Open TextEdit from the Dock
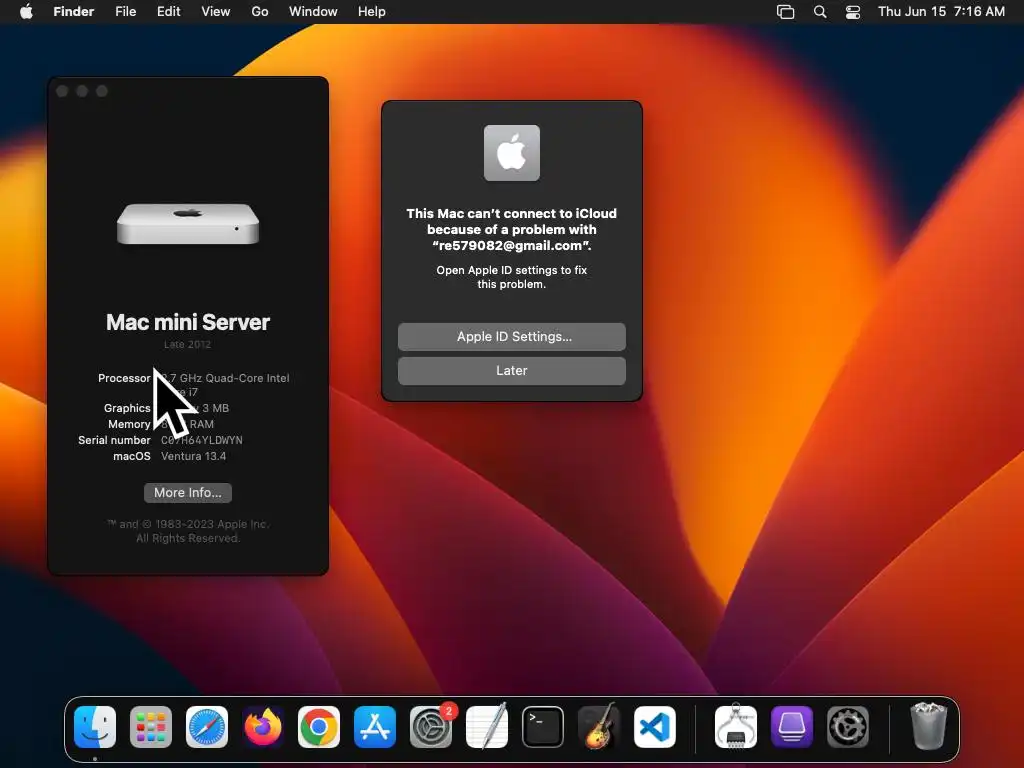This screenshot has width=1024, height=768. click(487, 727)
